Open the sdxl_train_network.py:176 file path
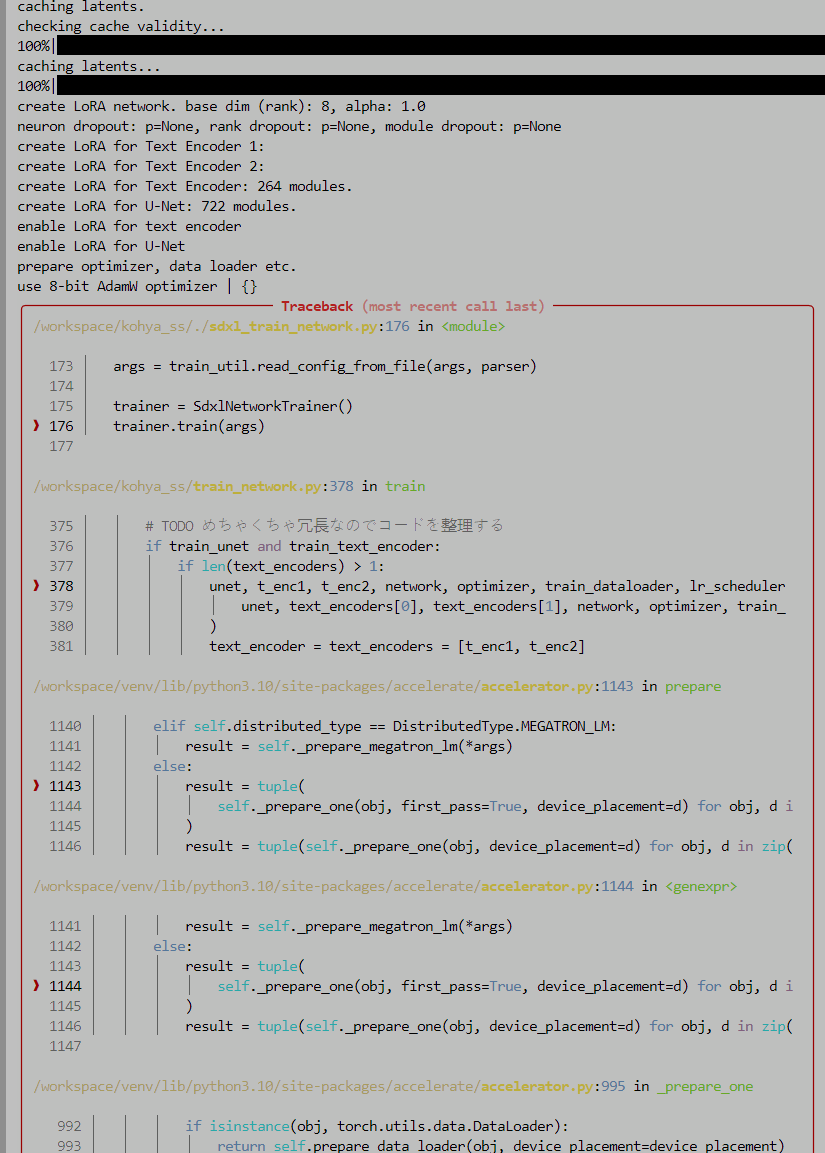Screen dimensions: 825x1153 point(221,326)
